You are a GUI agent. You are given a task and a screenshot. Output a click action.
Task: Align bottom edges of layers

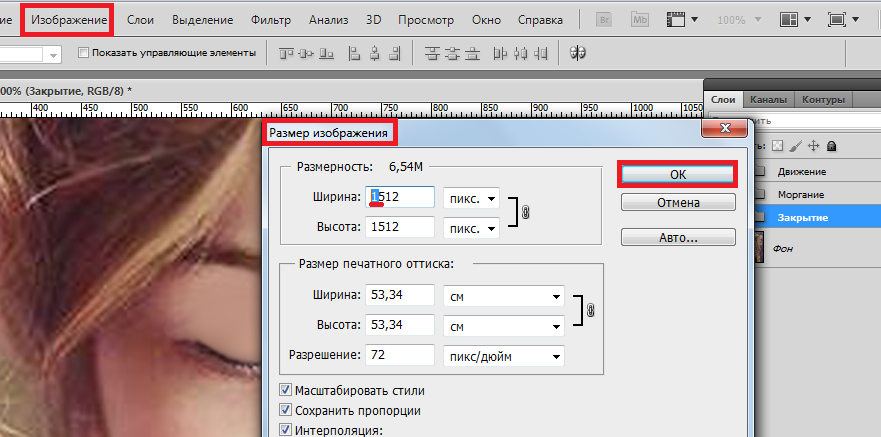coord(326,53)
